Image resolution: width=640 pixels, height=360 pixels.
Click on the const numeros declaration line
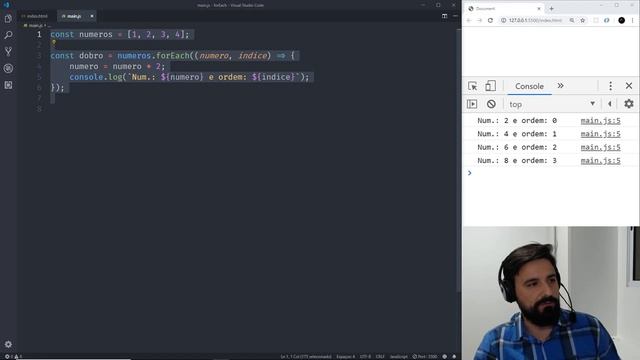point(120,34)
